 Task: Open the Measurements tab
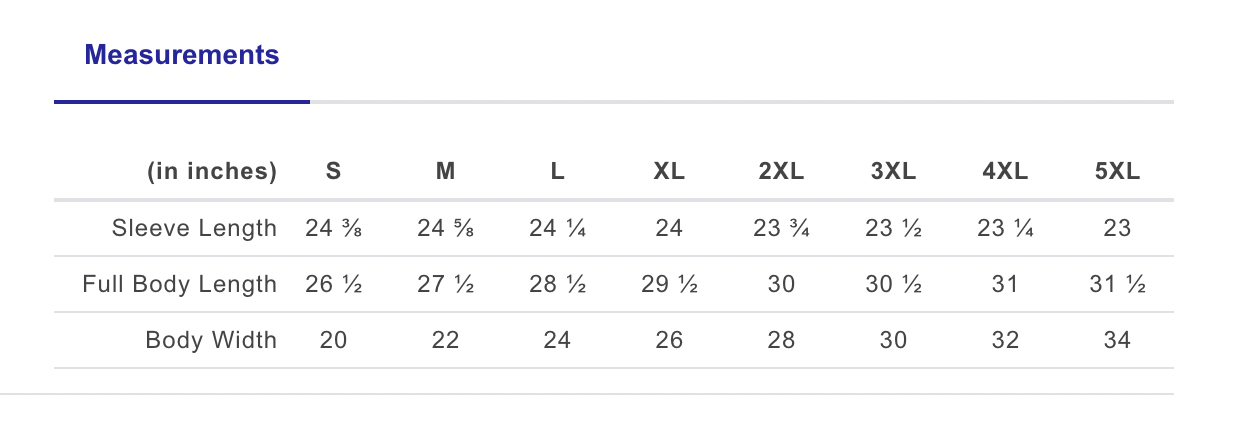(x=182, y=55)
